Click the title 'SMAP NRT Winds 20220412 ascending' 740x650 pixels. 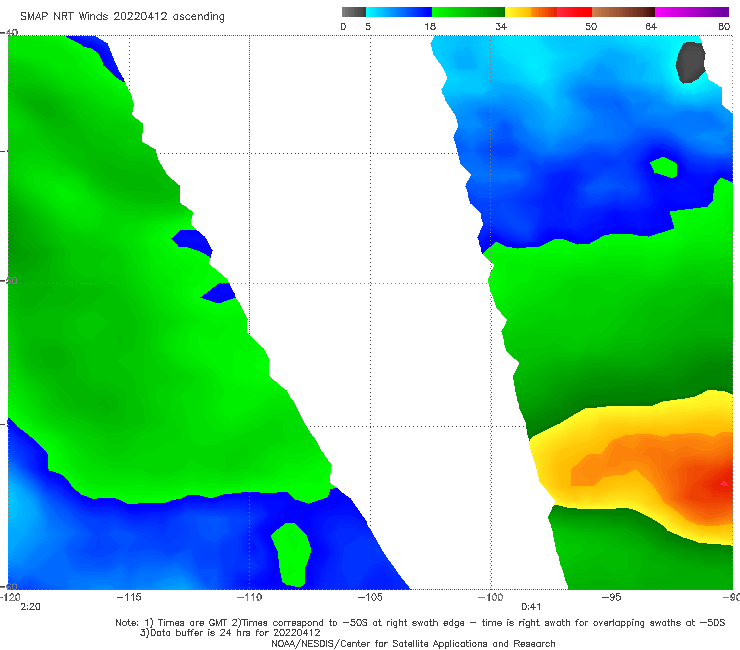pos(122,16)
